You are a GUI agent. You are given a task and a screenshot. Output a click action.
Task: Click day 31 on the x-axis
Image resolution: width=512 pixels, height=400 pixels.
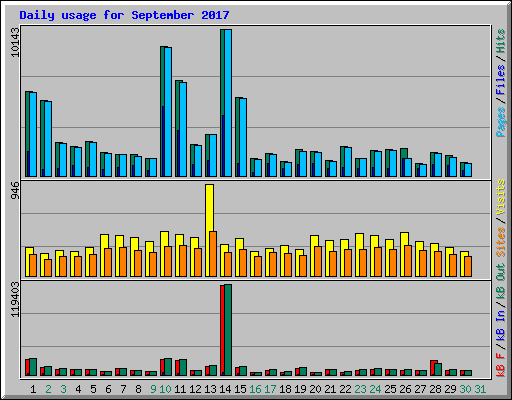[480, 389]
